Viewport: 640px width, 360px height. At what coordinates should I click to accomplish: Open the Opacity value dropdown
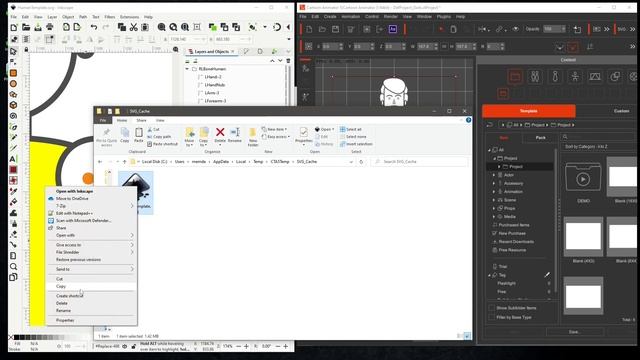pos(563,29)
